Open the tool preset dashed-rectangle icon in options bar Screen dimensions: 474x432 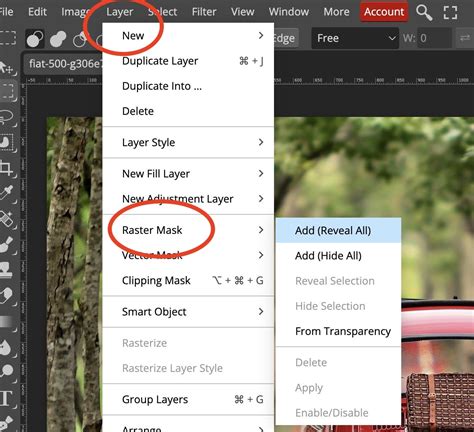click(x=7, y=38)
